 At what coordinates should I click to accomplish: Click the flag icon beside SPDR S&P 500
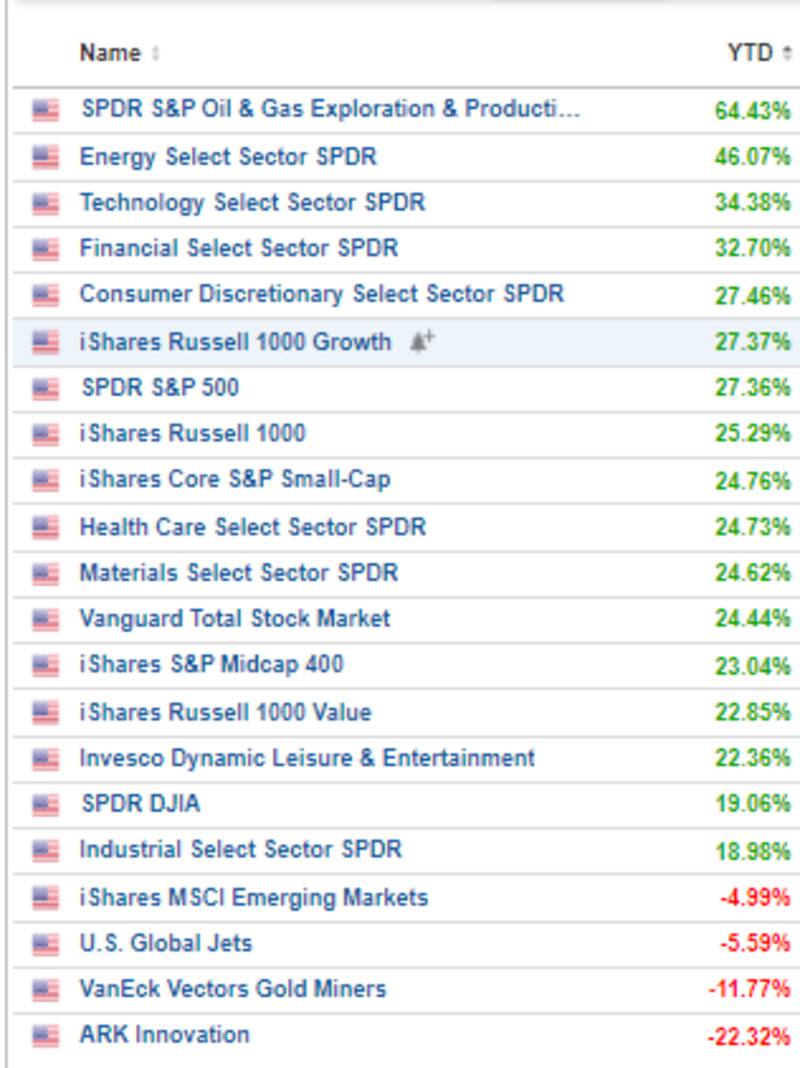[x=45, y=388]
